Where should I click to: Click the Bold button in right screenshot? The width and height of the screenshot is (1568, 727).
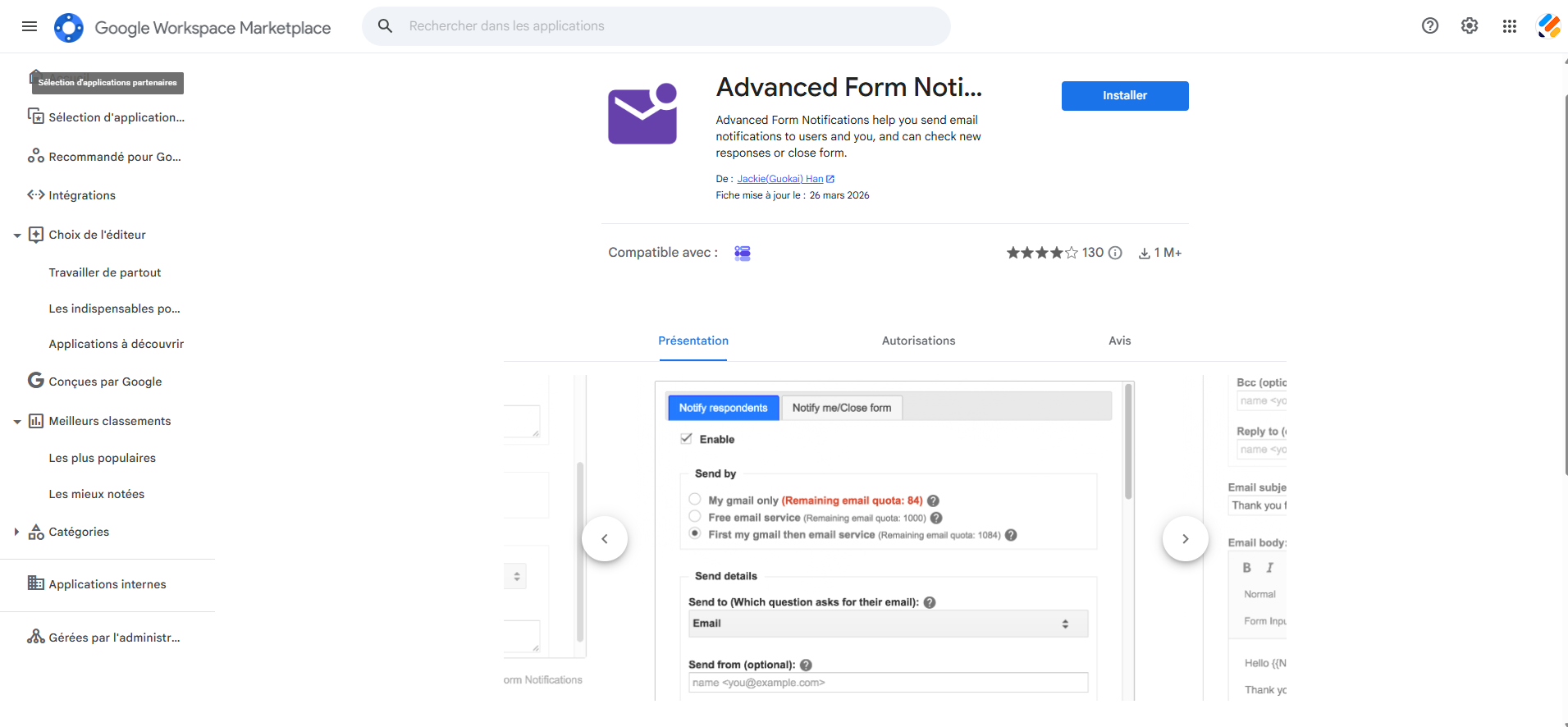pyautogui.click(x=1246, y=568)
